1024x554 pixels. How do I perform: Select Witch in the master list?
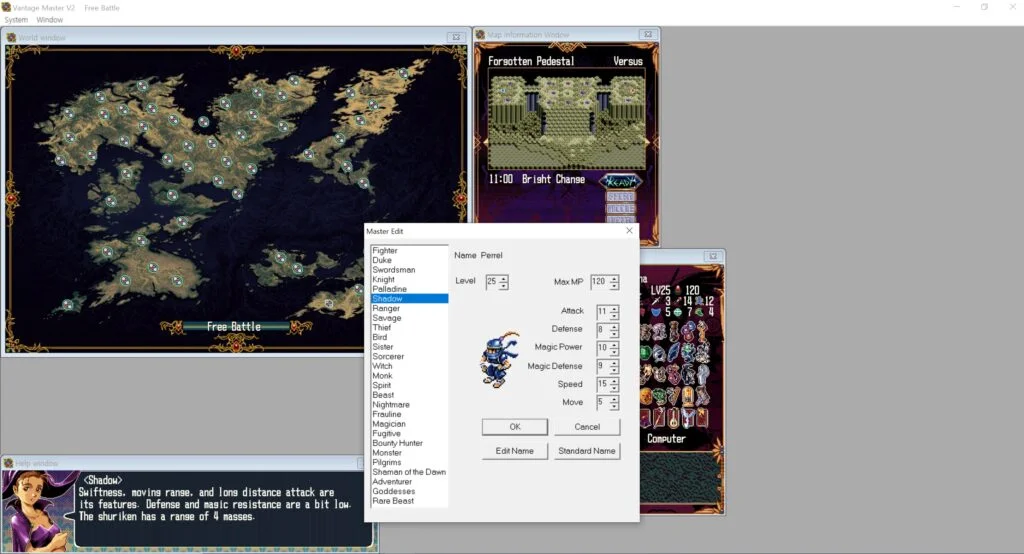409,366
